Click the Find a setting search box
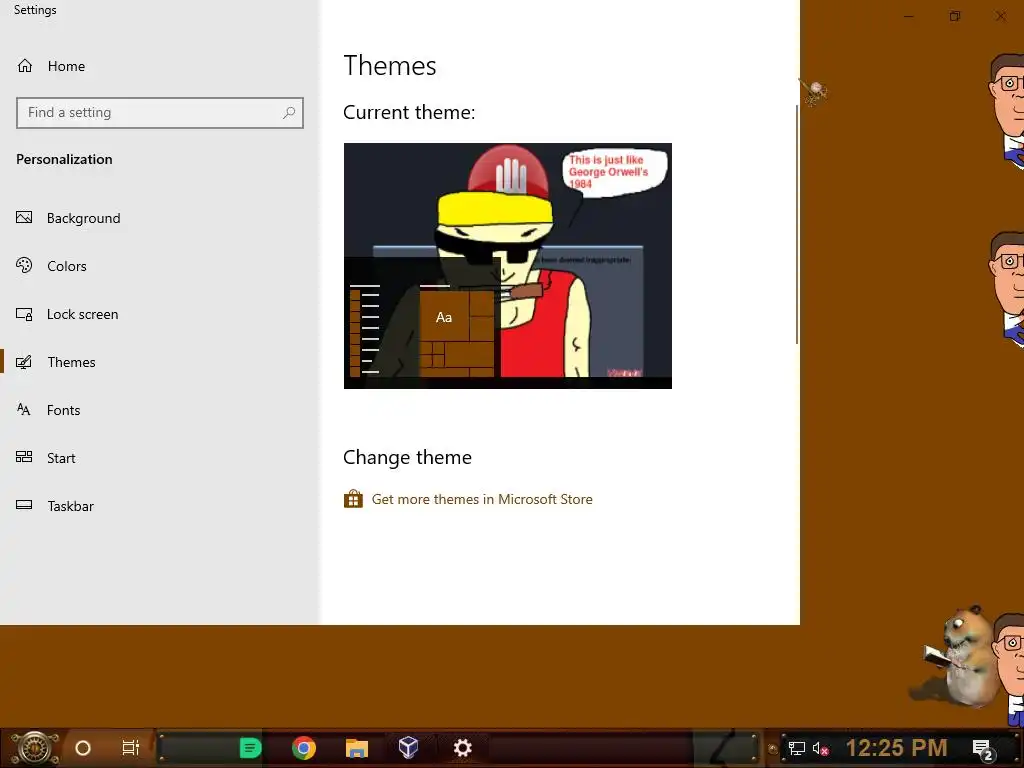Image resolution: width=1024 pixels, height=768 pixels. pyautogui.click(x=159, y=112)
